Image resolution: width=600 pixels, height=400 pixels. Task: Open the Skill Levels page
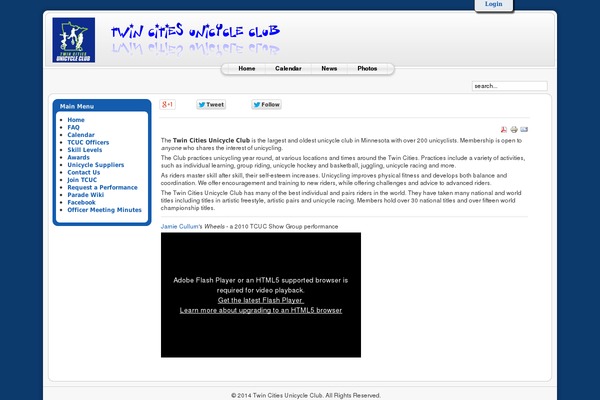(x=85, y=150)
